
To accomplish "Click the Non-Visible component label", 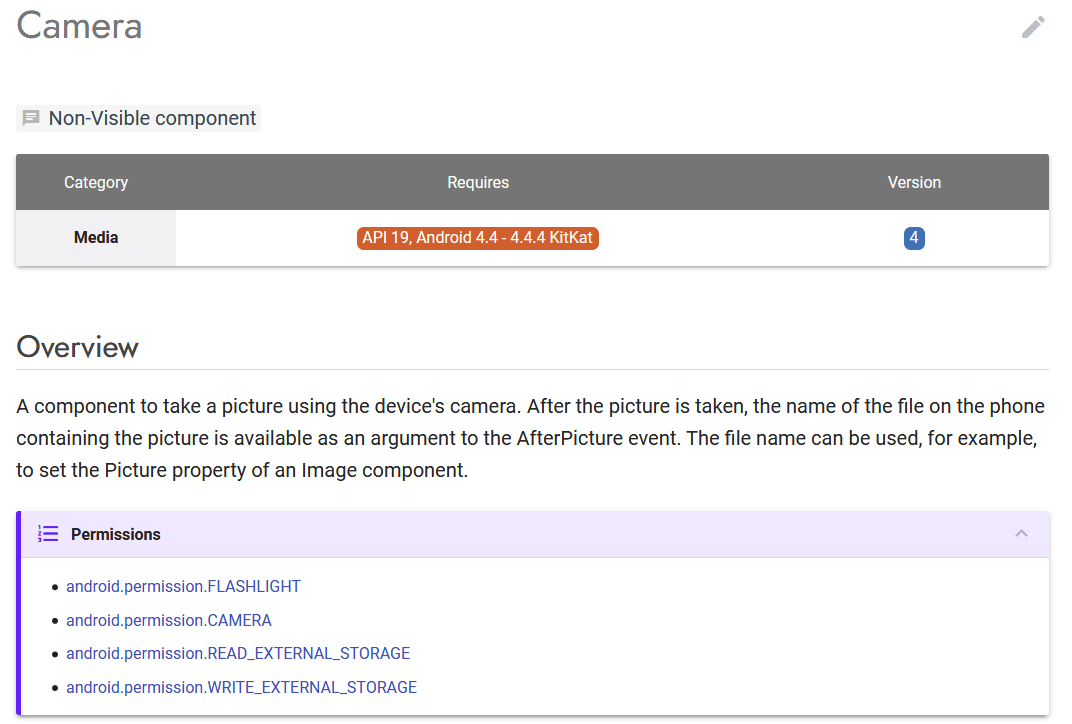I will [152, 118].
